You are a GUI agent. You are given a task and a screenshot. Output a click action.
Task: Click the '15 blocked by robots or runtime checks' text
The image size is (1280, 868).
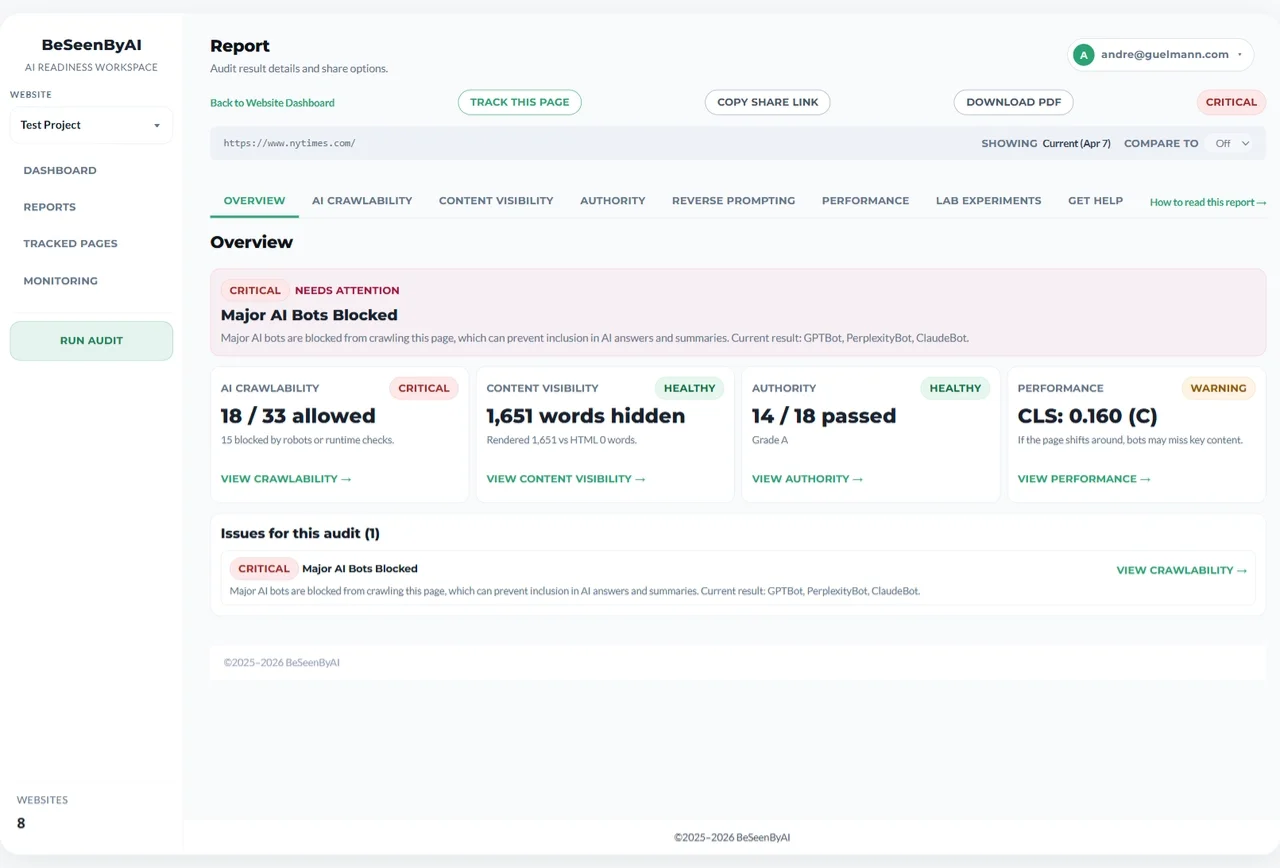307,440
